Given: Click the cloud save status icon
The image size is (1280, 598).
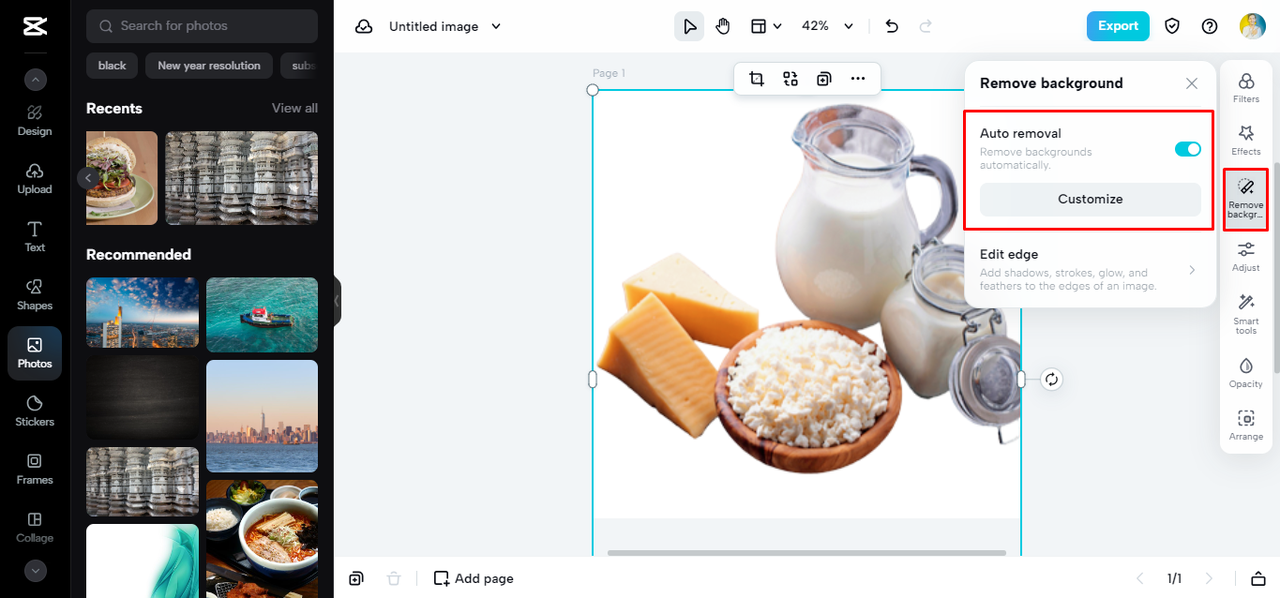Looking at the screenshot, I should coord(364,27).
